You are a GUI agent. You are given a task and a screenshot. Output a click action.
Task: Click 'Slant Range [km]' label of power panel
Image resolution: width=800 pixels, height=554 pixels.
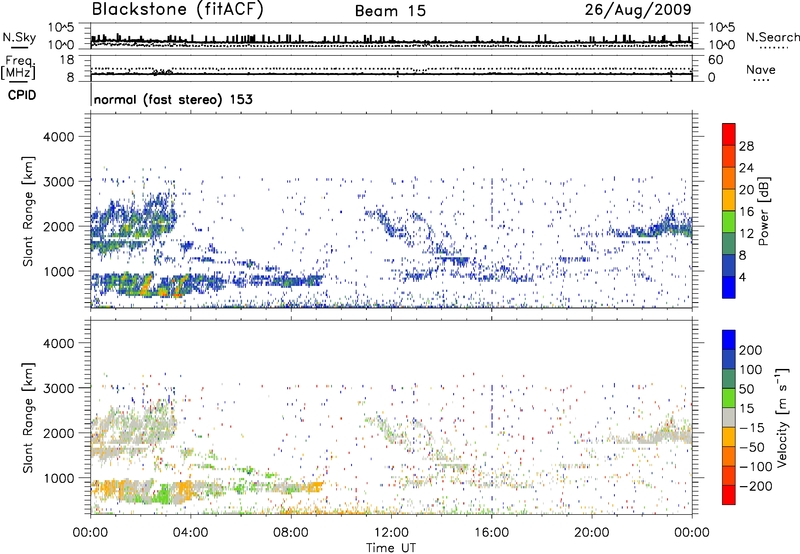coord(28,211)
